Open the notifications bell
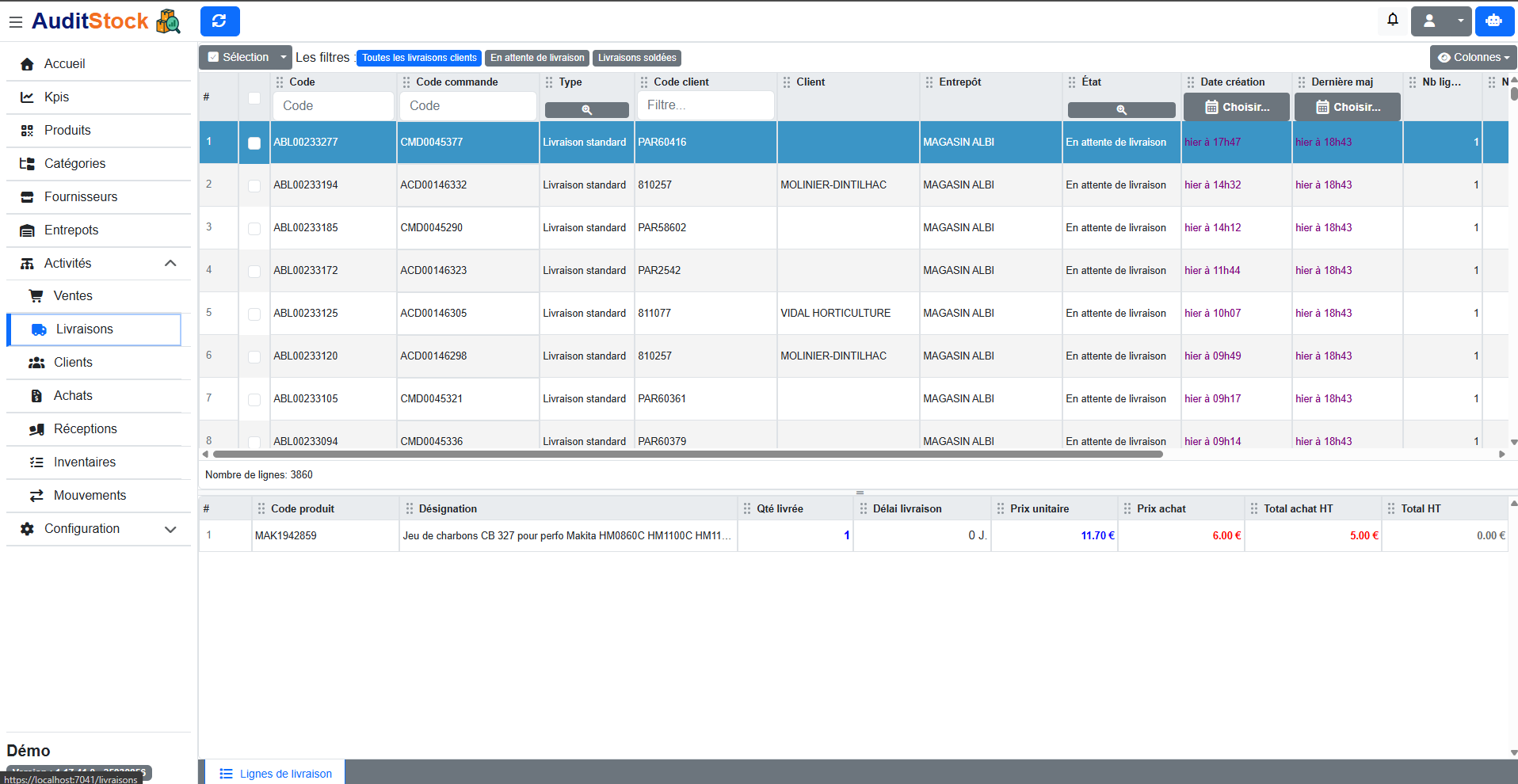 [x=1392, y=20]
